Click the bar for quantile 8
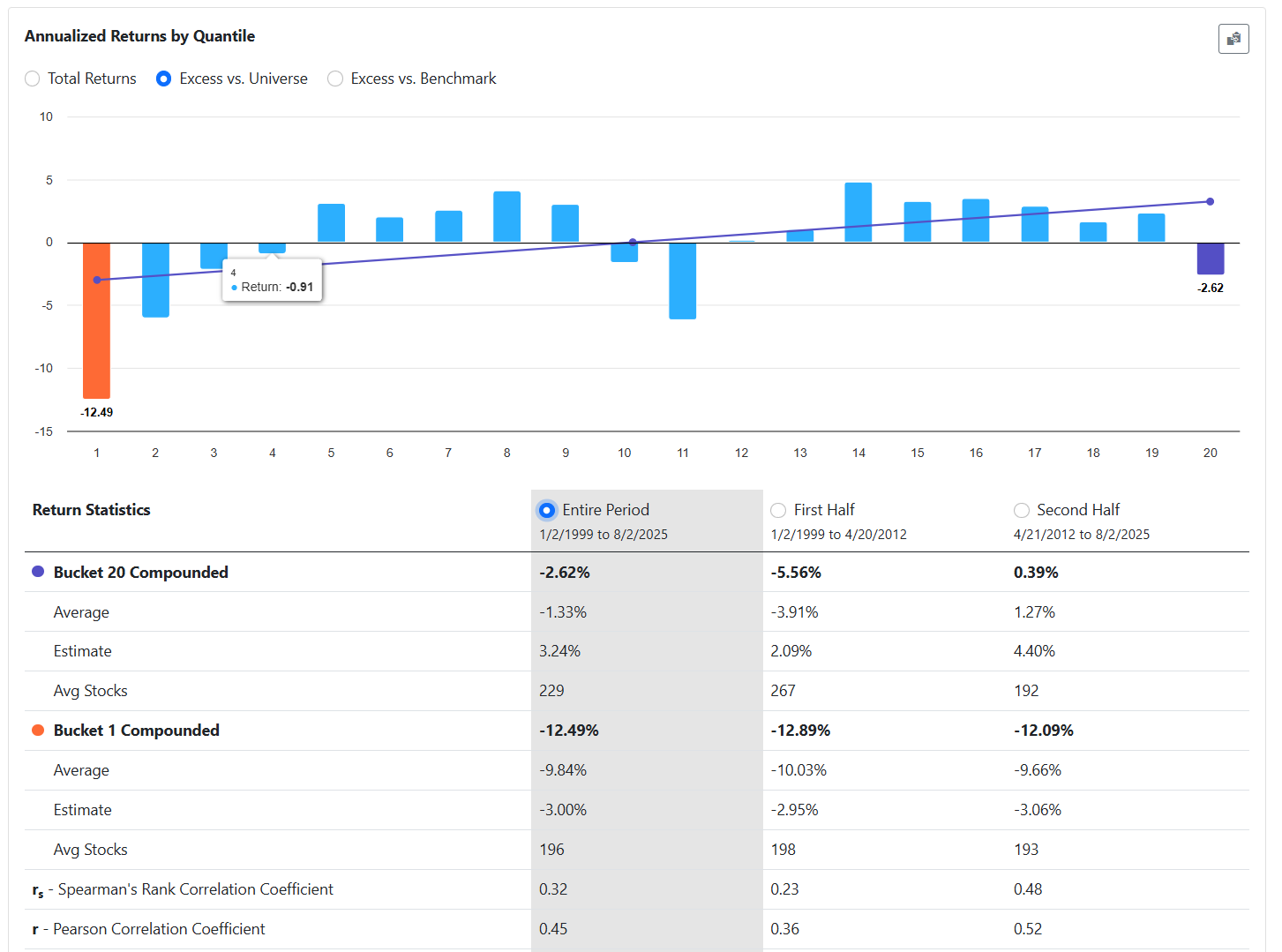The image size is (1282, 952). tap(506, 217)
